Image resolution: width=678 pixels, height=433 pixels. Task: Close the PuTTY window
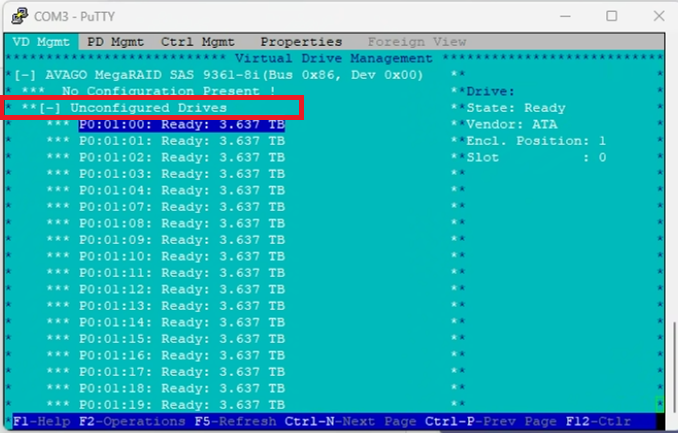pos(659,16)
